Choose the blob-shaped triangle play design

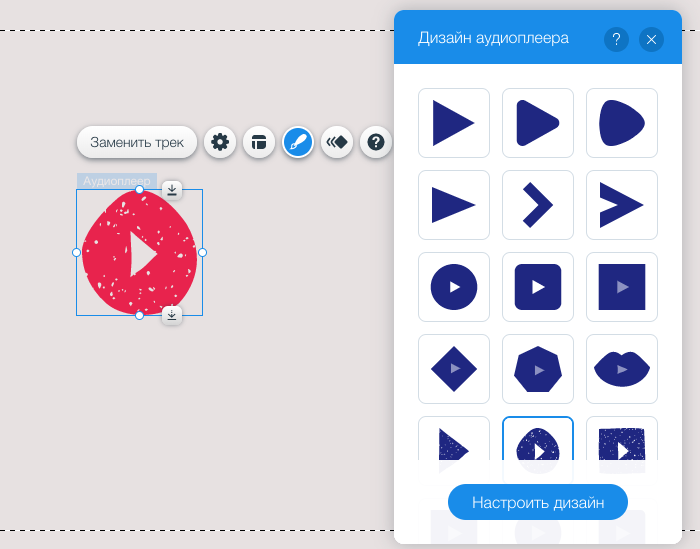click(622, 123)
